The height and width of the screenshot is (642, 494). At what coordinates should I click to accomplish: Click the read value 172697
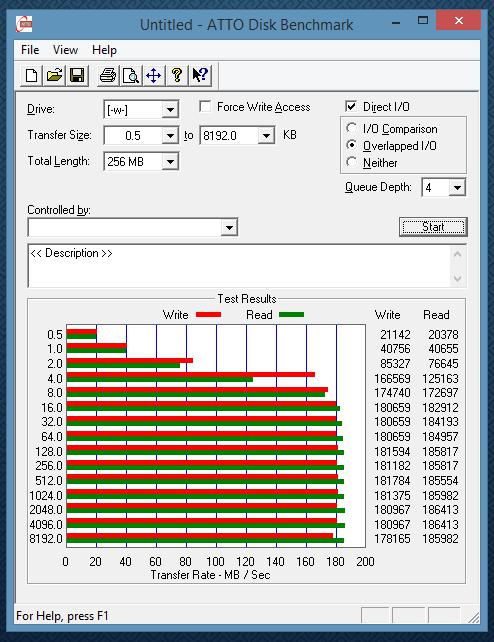click(440, 393)
